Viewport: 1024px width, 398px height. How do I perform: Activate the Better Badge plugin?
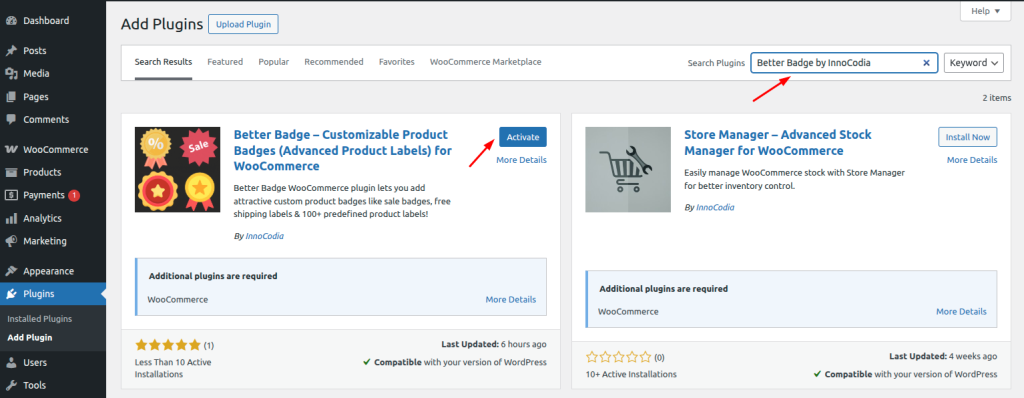523,137
